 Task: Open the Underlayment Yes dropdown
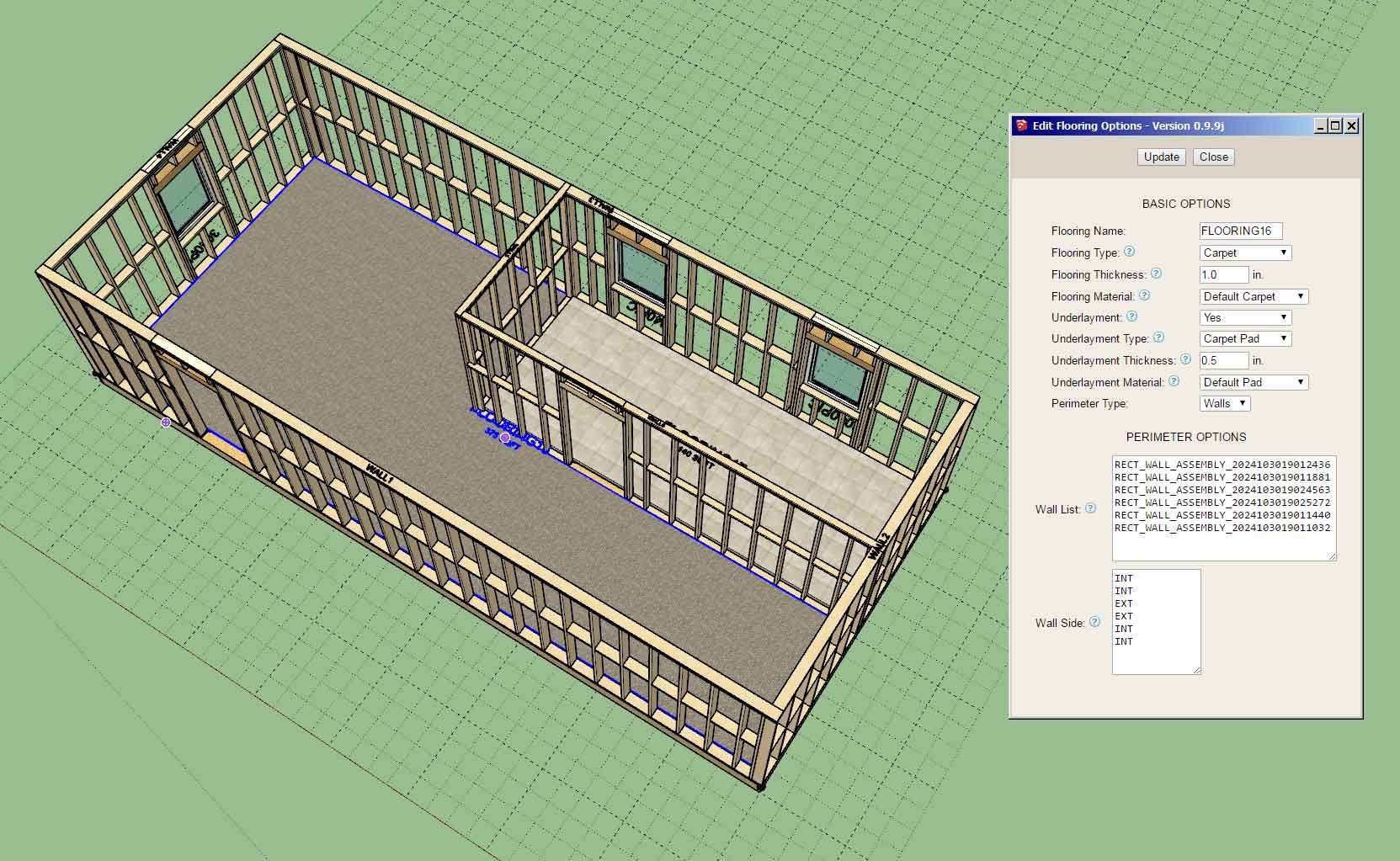click(x=1246, y=317)
